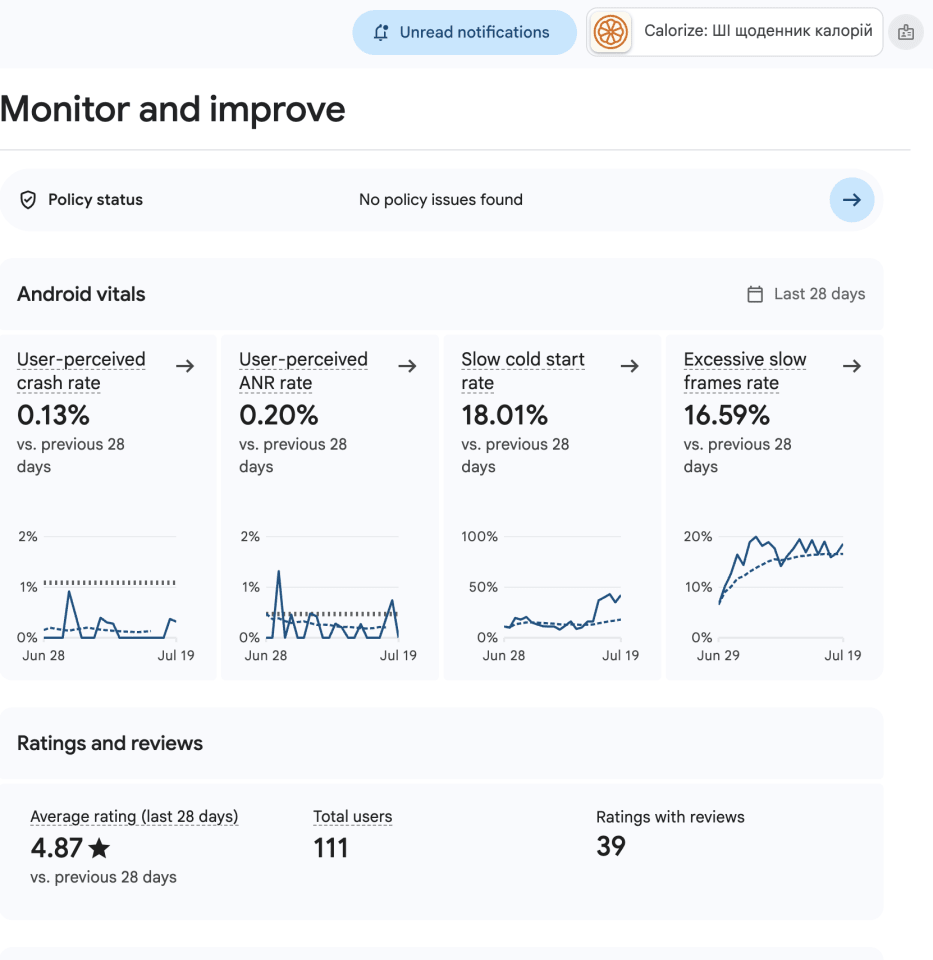Select the Android vitals heading
Viewport: 933px width, 960px height.
click(x=81, y=294)
